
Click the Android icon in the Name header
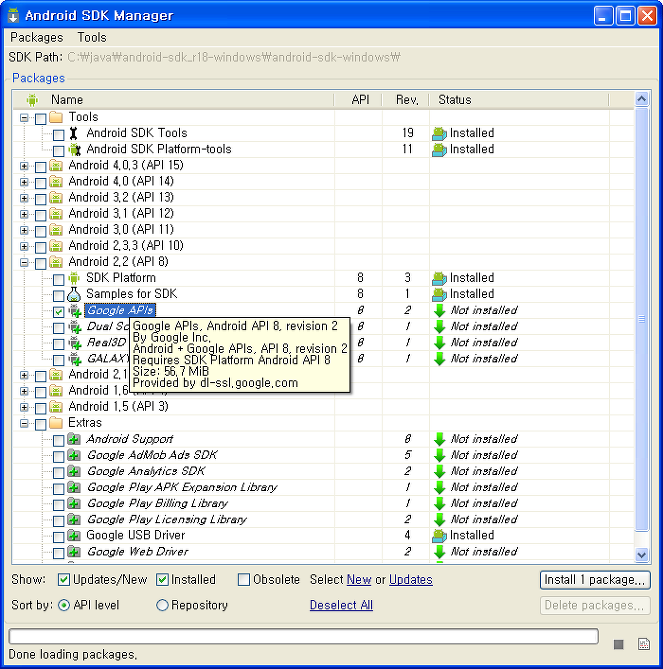[32, 100]
